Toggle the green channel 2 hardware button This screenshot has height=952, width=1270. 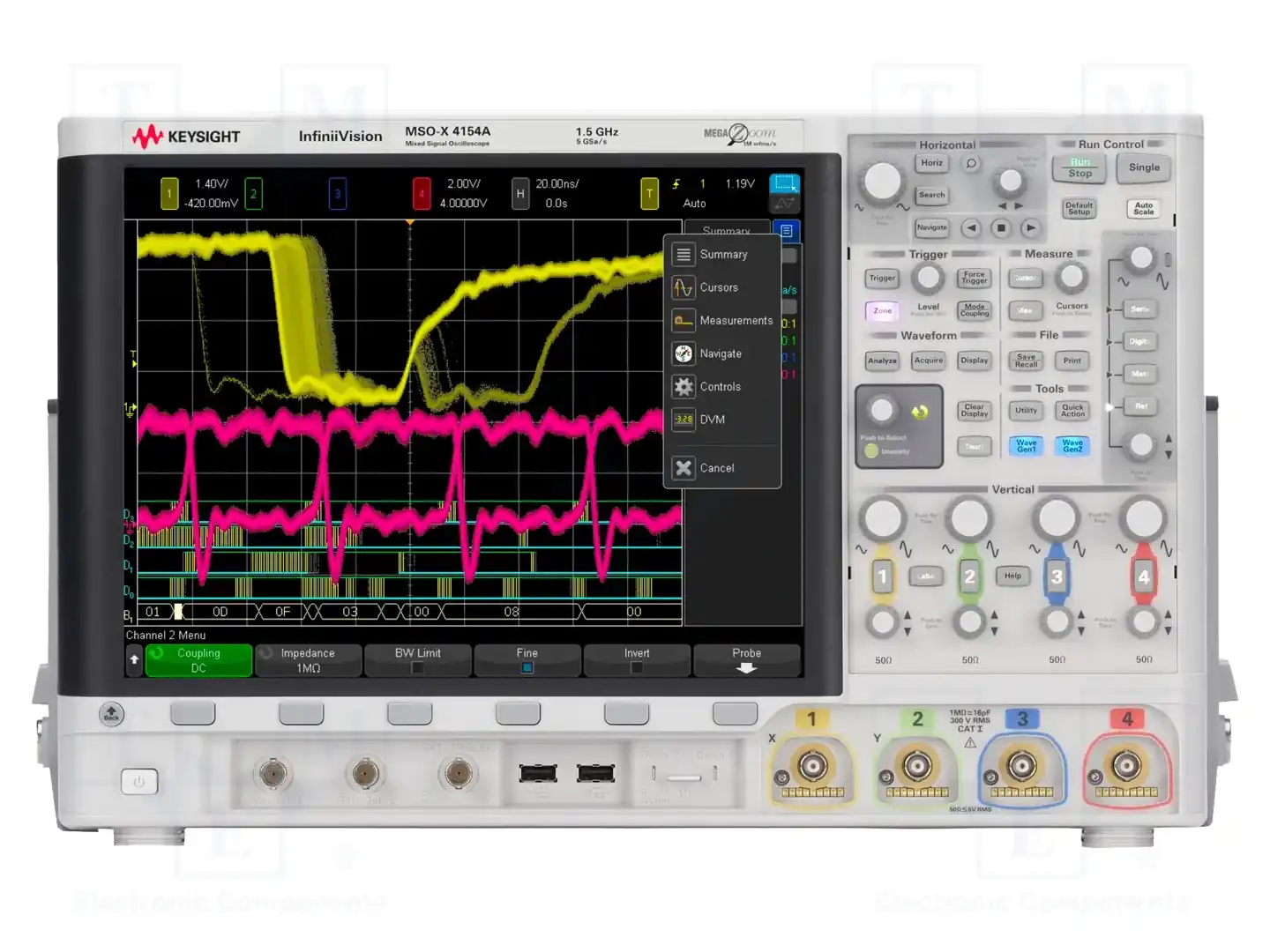click(x=969, y=577)
